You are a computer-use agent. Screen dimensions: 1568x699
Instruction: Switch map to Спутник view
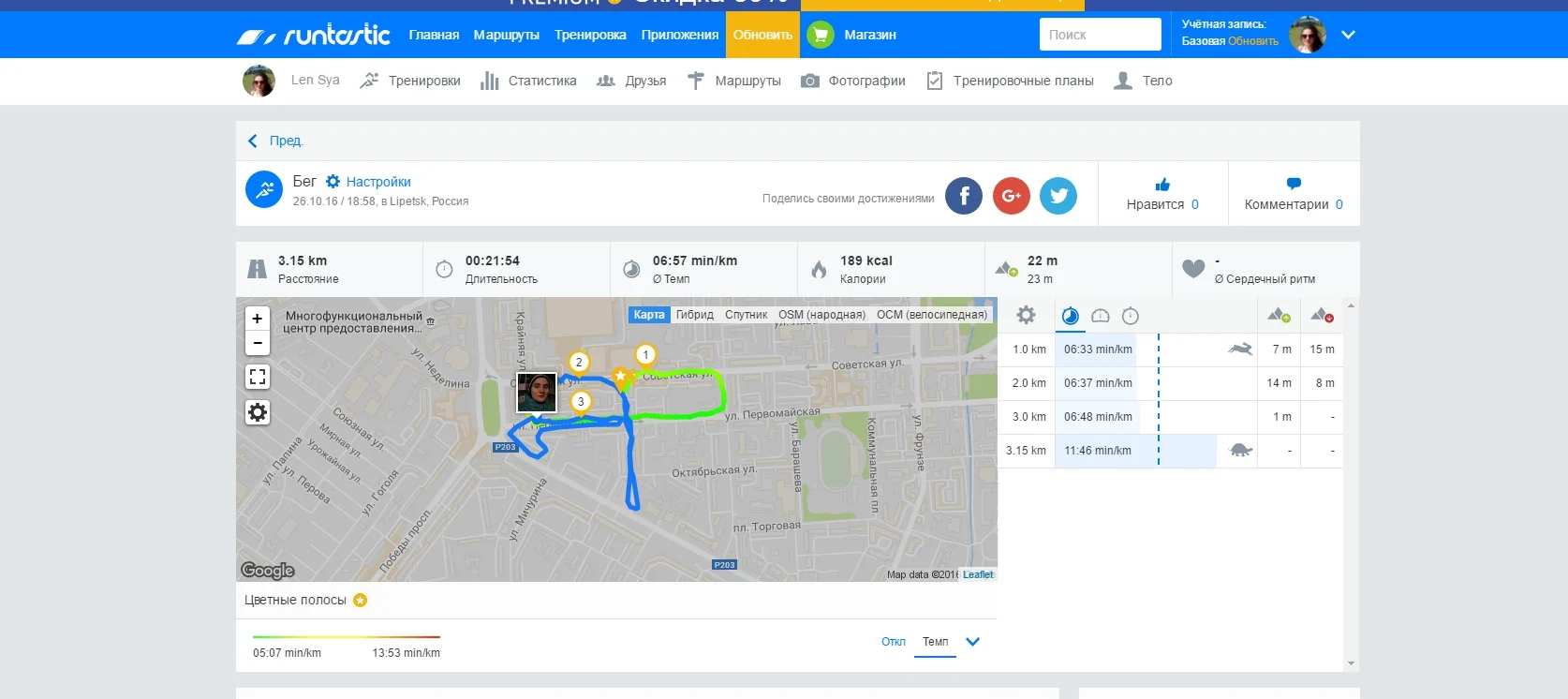coord(746,315)
